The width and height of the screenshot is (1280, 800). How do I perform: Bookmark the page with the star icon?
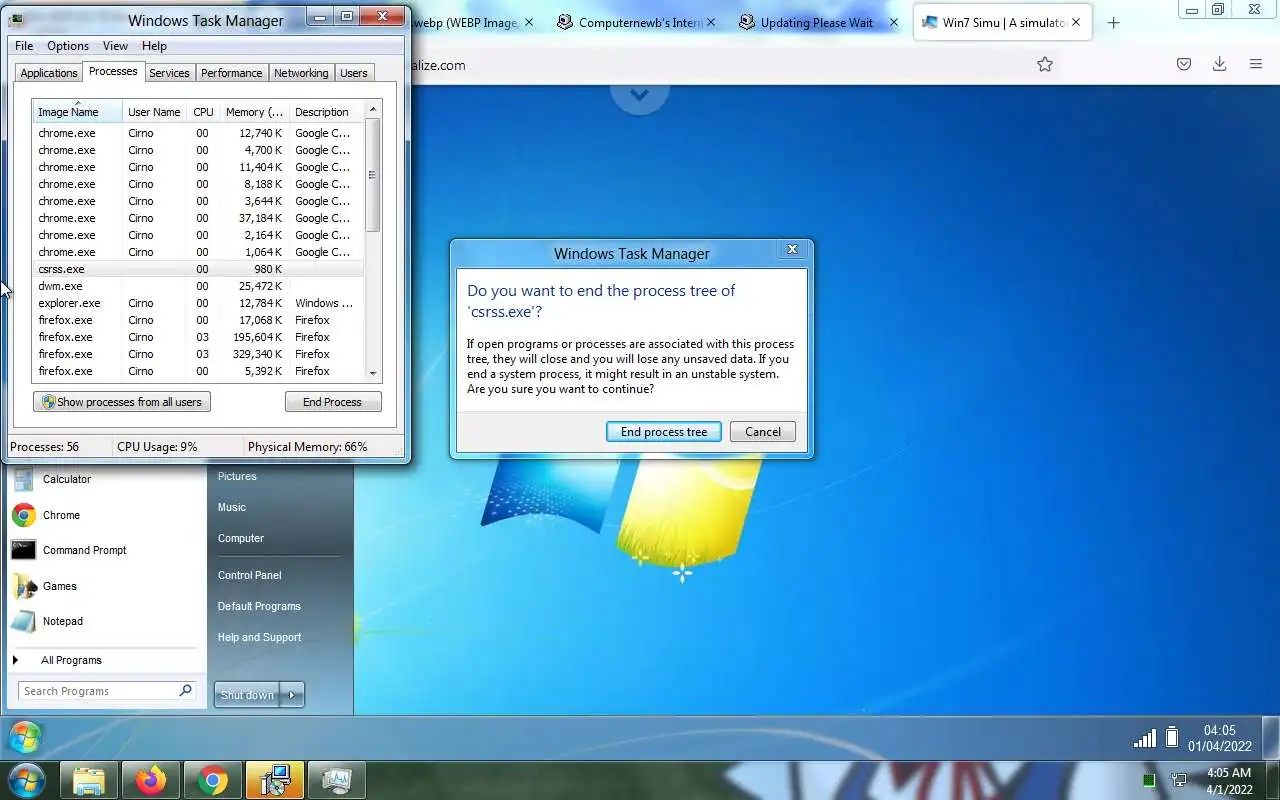1045,64
